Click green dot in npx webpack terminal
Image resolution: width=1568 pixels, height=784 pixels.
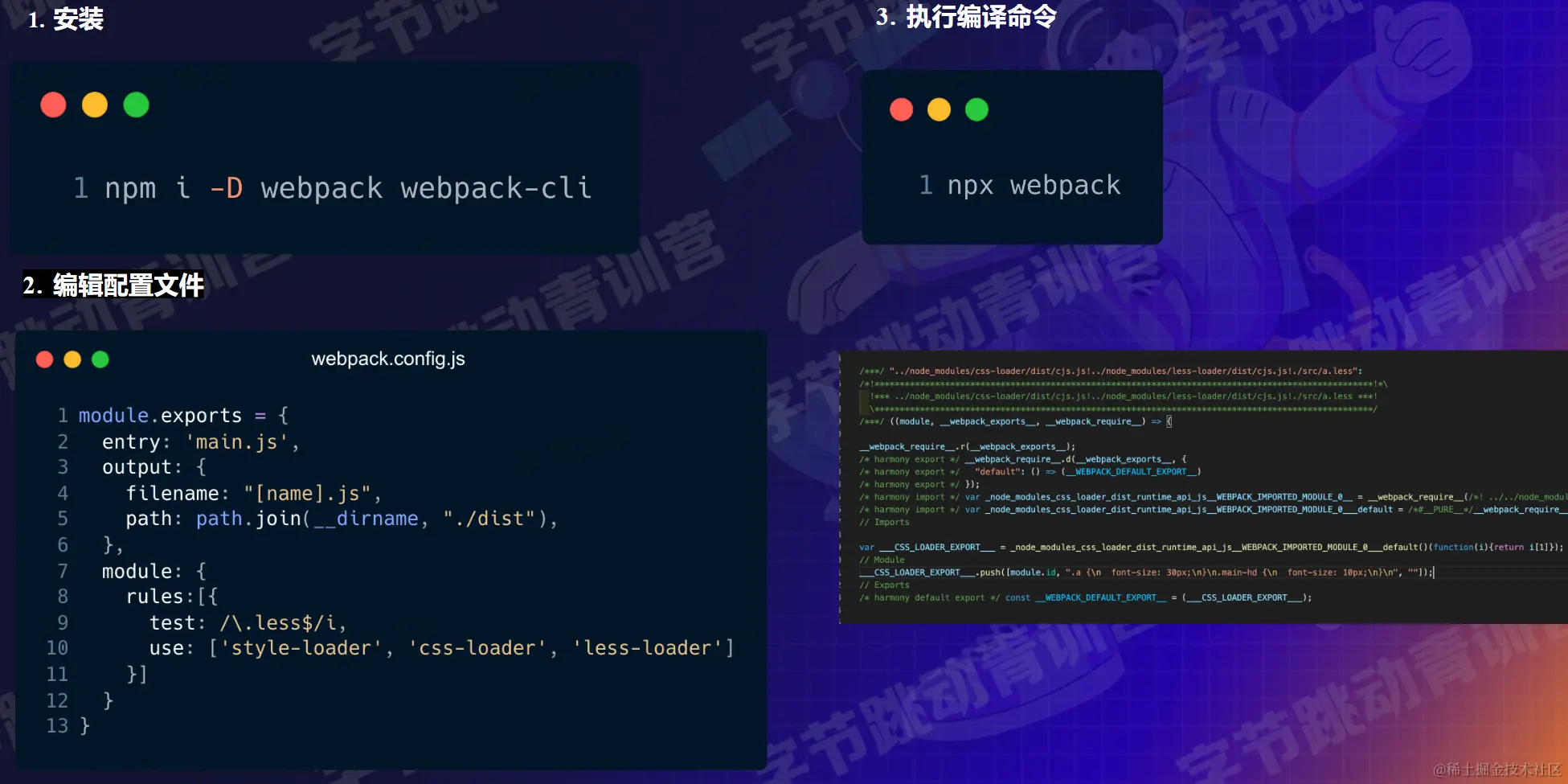[976, 109]
